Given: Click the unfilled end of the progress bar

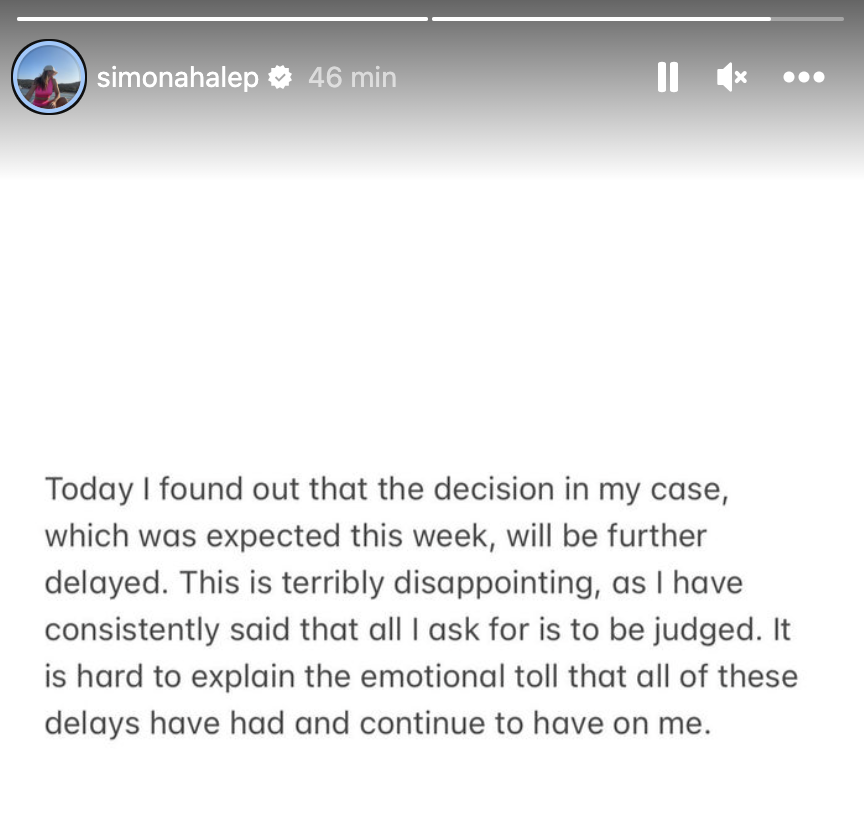Looking at the screenshot, I should [x=807, y=18].
